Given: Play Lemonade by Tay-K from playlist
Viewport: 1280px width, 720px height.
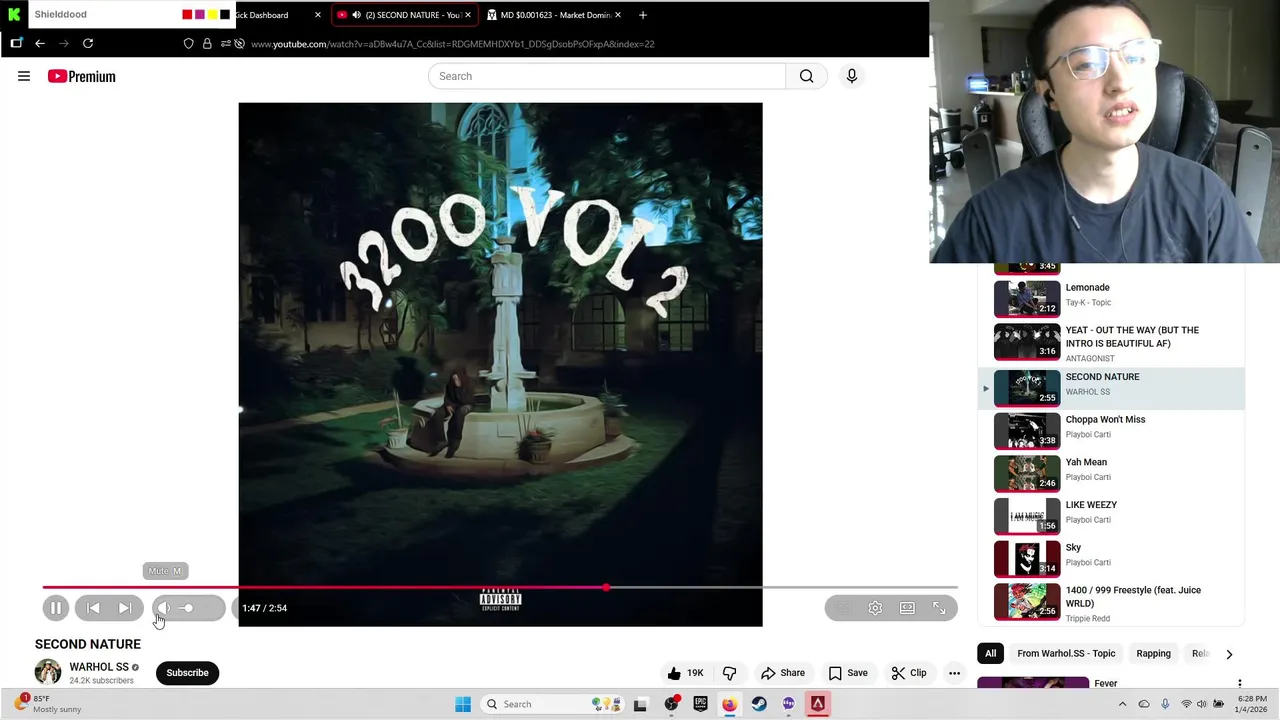Looking at the screenshot, I should 1110,297.
